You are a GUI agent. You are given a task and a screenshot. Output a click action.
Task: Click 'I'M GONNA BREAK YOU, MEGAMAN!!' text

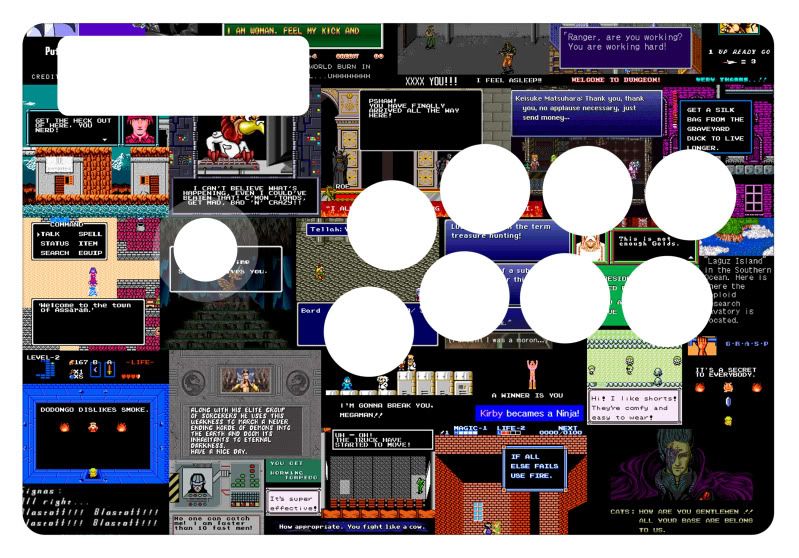tap(386, 410)
